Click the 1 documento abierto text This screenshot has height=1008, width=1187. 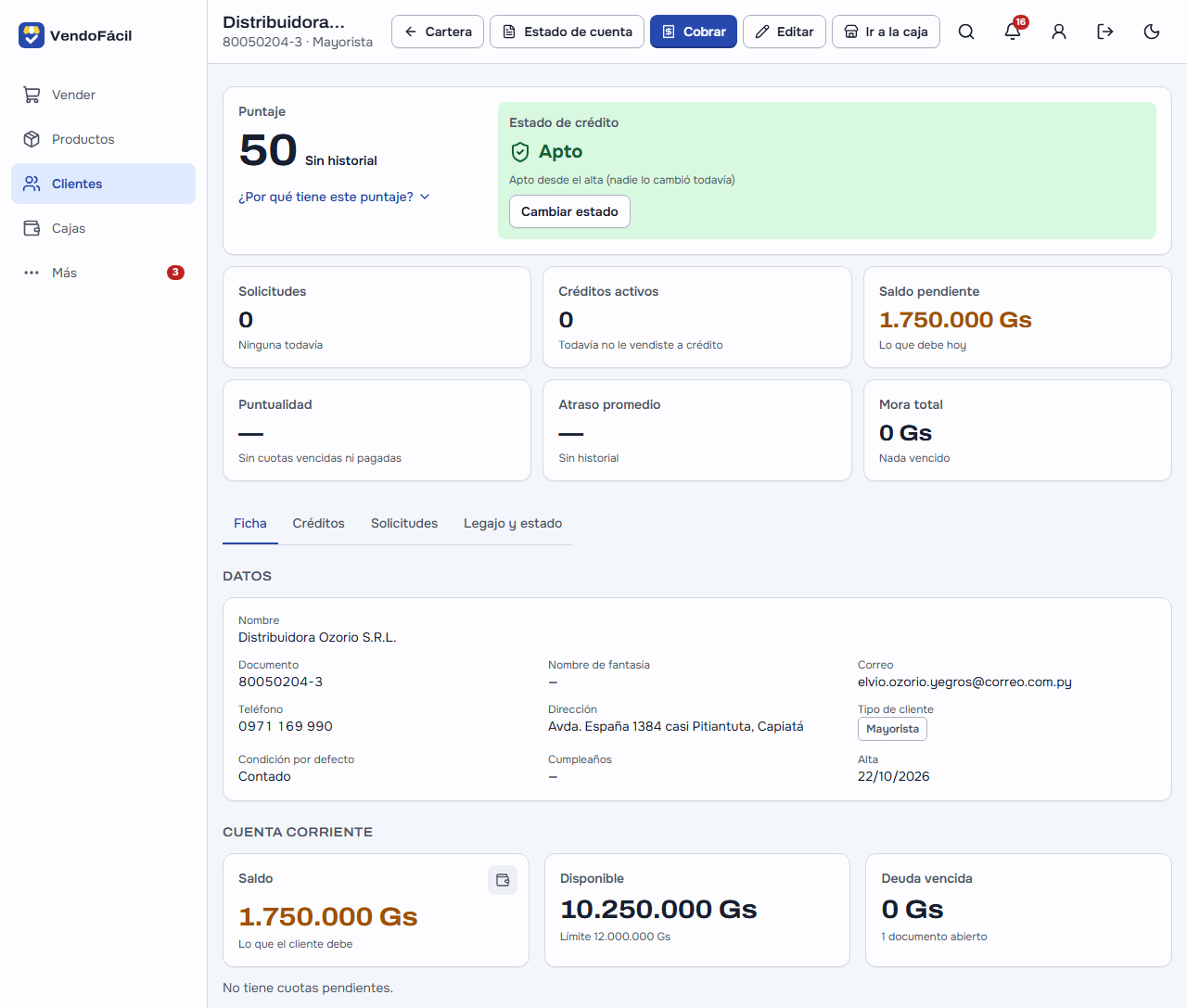pos(934,937)
